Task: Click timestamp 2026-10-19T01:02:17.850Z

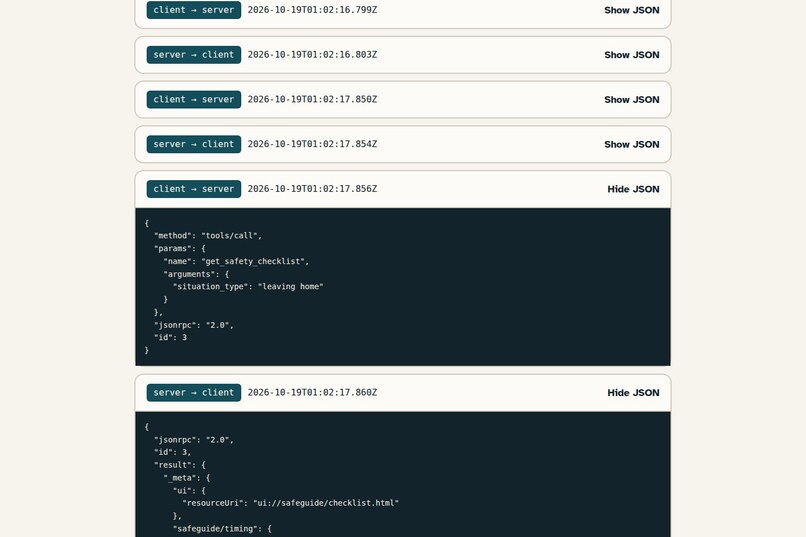Action: 313,99
